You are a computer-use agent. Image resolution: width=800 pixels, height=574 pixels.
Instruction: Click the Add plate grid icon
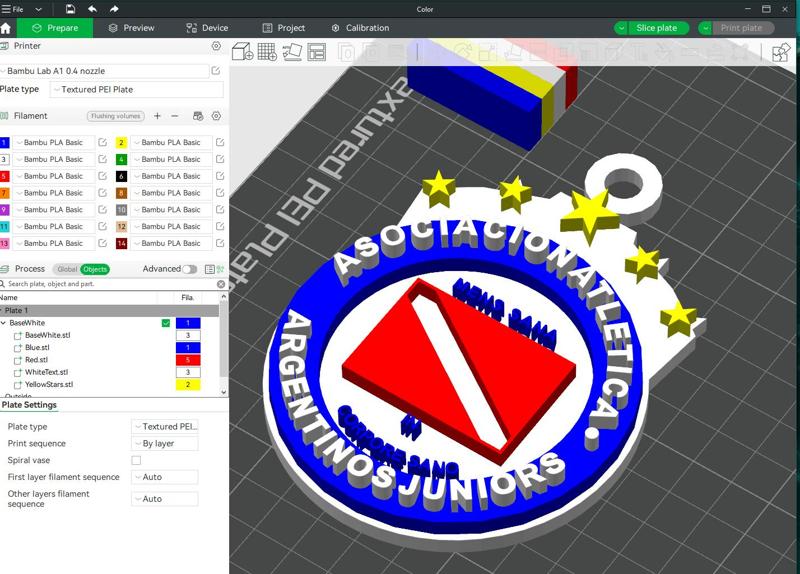(x=267, y=52)
